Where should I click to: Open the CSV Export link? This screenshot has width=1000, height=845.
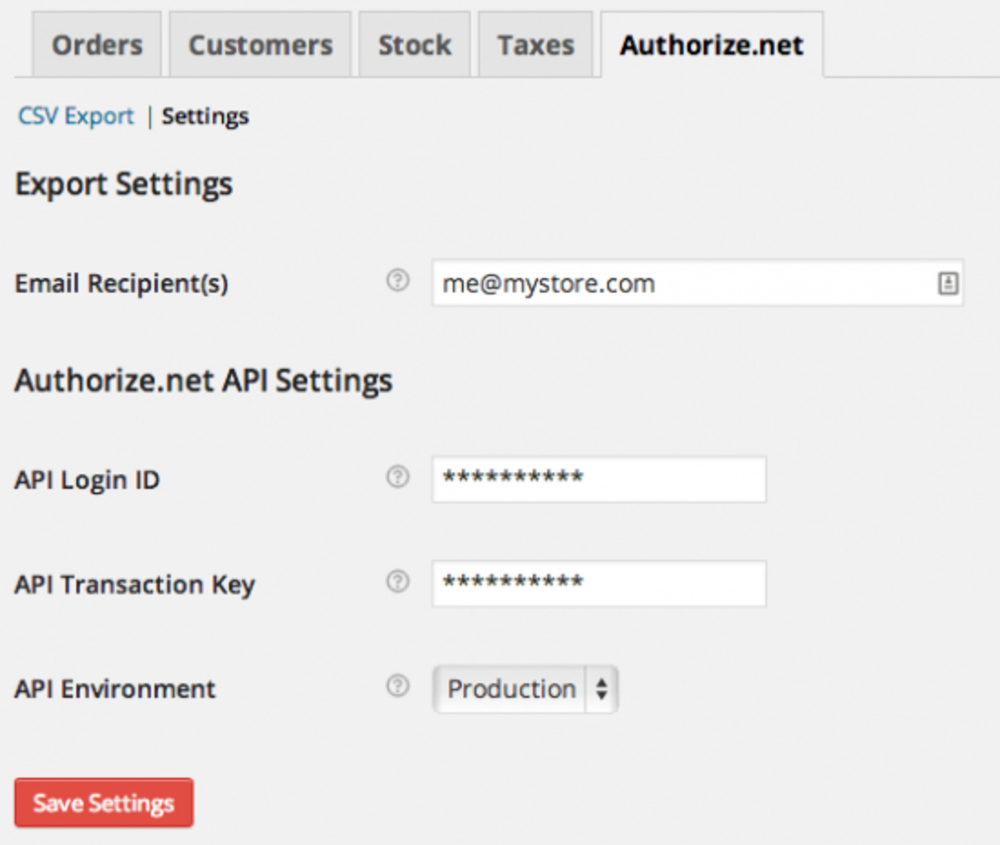click(76, 116)
